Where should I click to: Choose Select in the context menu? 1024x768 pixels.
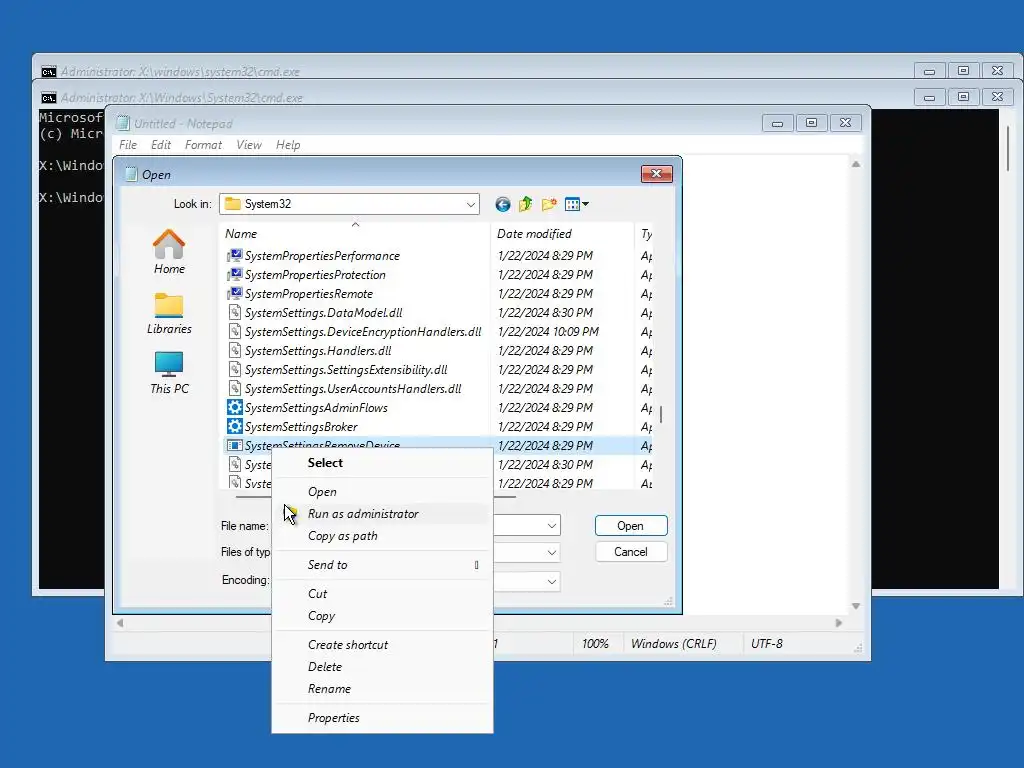click(x=382, y=462)
